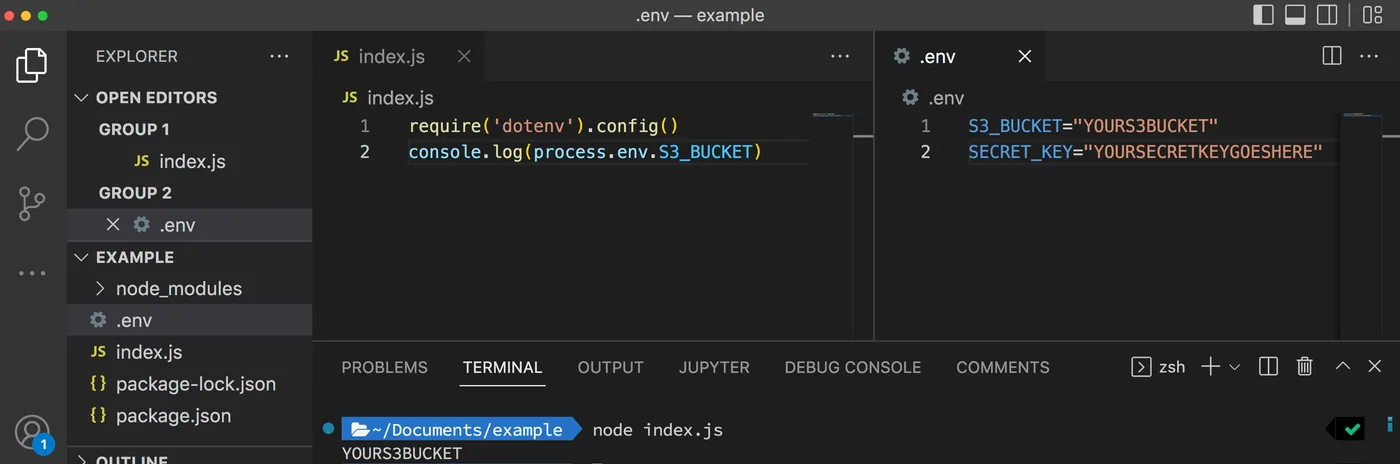
Task: Switch to the Jupyter tab
Action: 714,367
